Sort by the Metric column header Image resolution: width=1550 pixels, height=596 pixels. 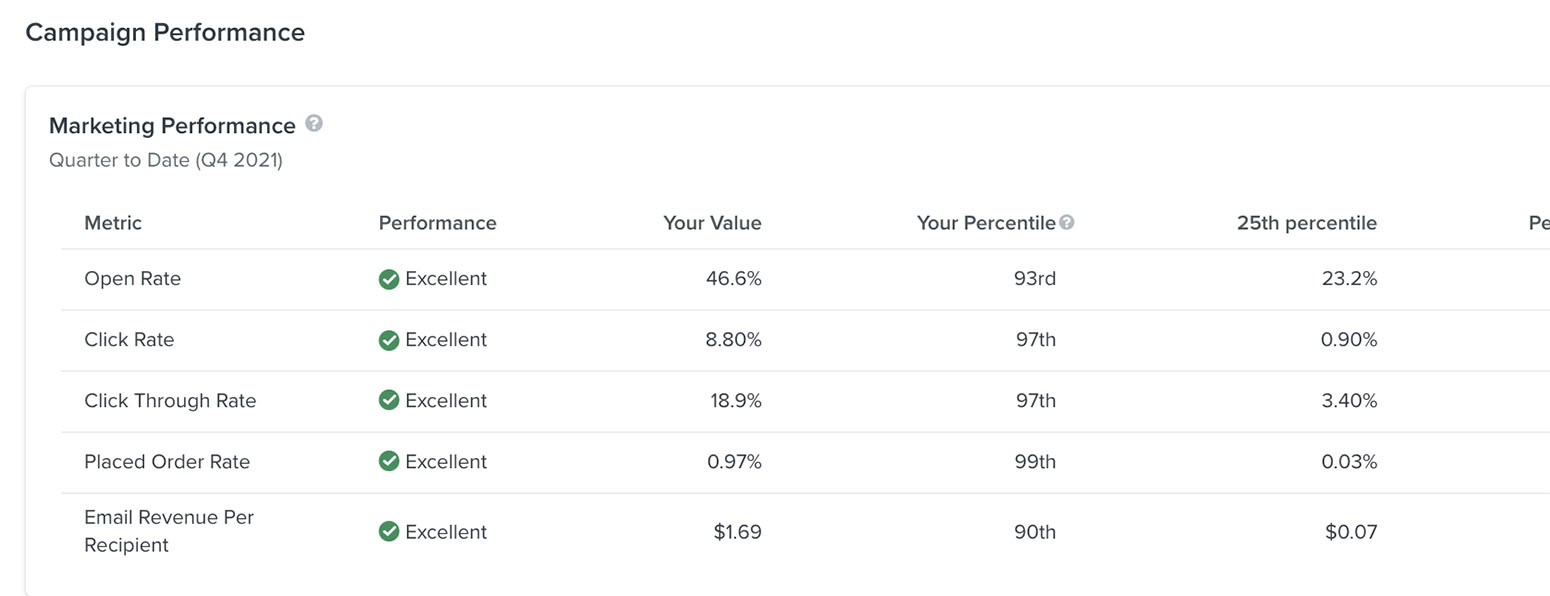[112, 222]
